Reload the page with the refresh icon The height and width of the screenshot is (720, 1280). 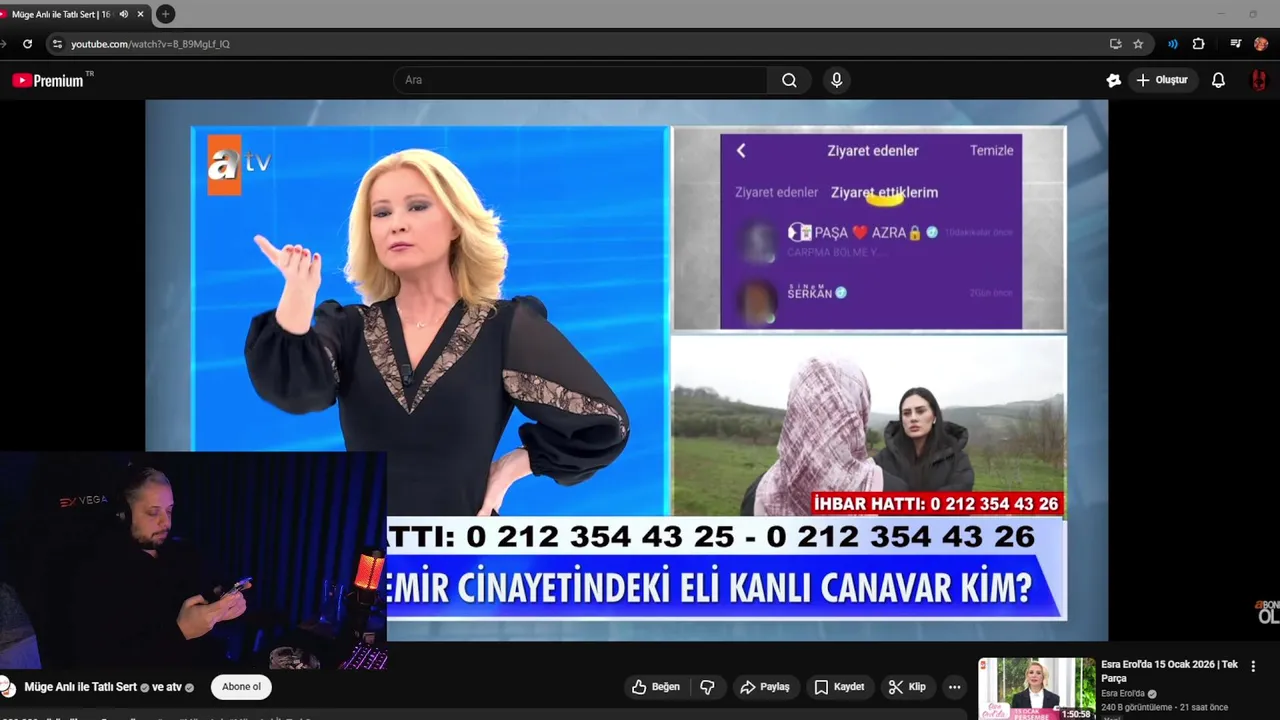(x=27, y=44)
